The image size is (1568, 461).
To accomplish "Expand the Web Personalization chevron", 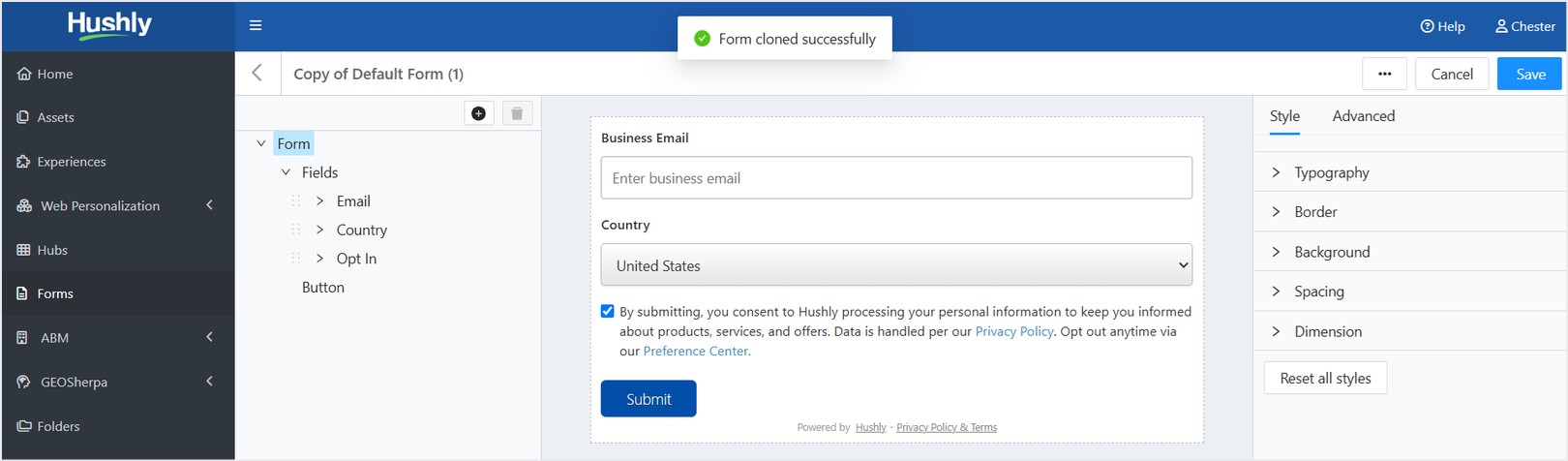I will [x=209, y=205].
